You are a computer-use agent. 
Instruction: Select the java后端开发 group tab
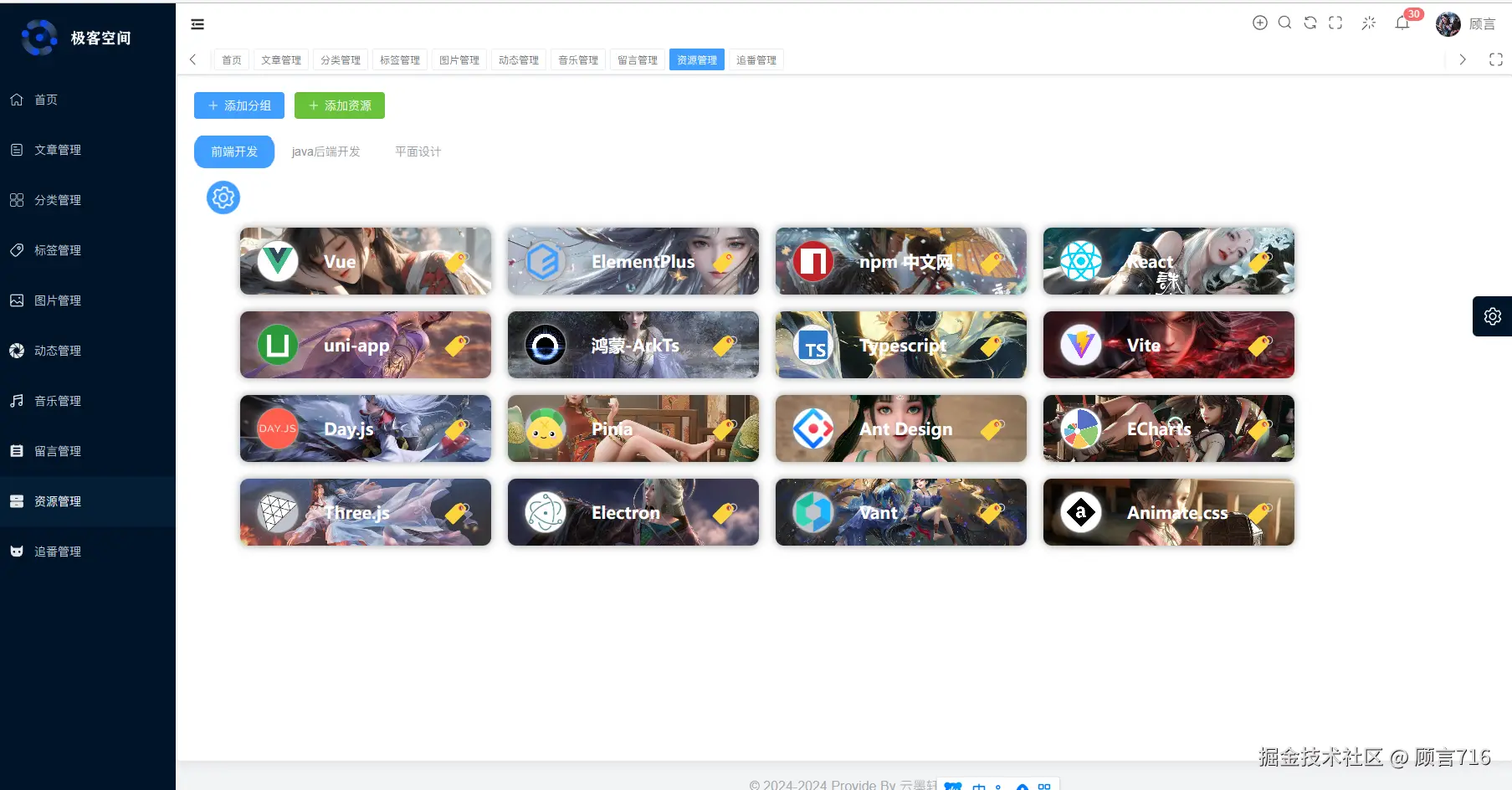tap(325, 151)
